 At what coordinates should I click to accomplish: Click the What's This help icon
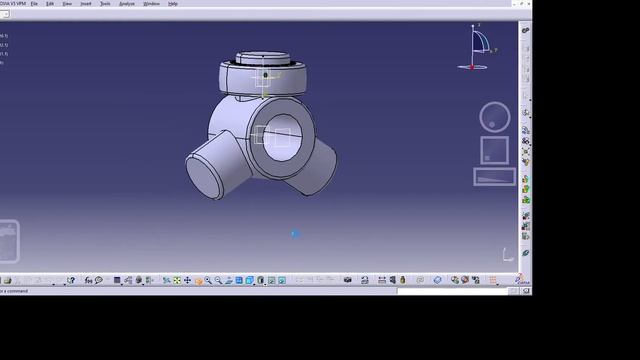(71, 280)
